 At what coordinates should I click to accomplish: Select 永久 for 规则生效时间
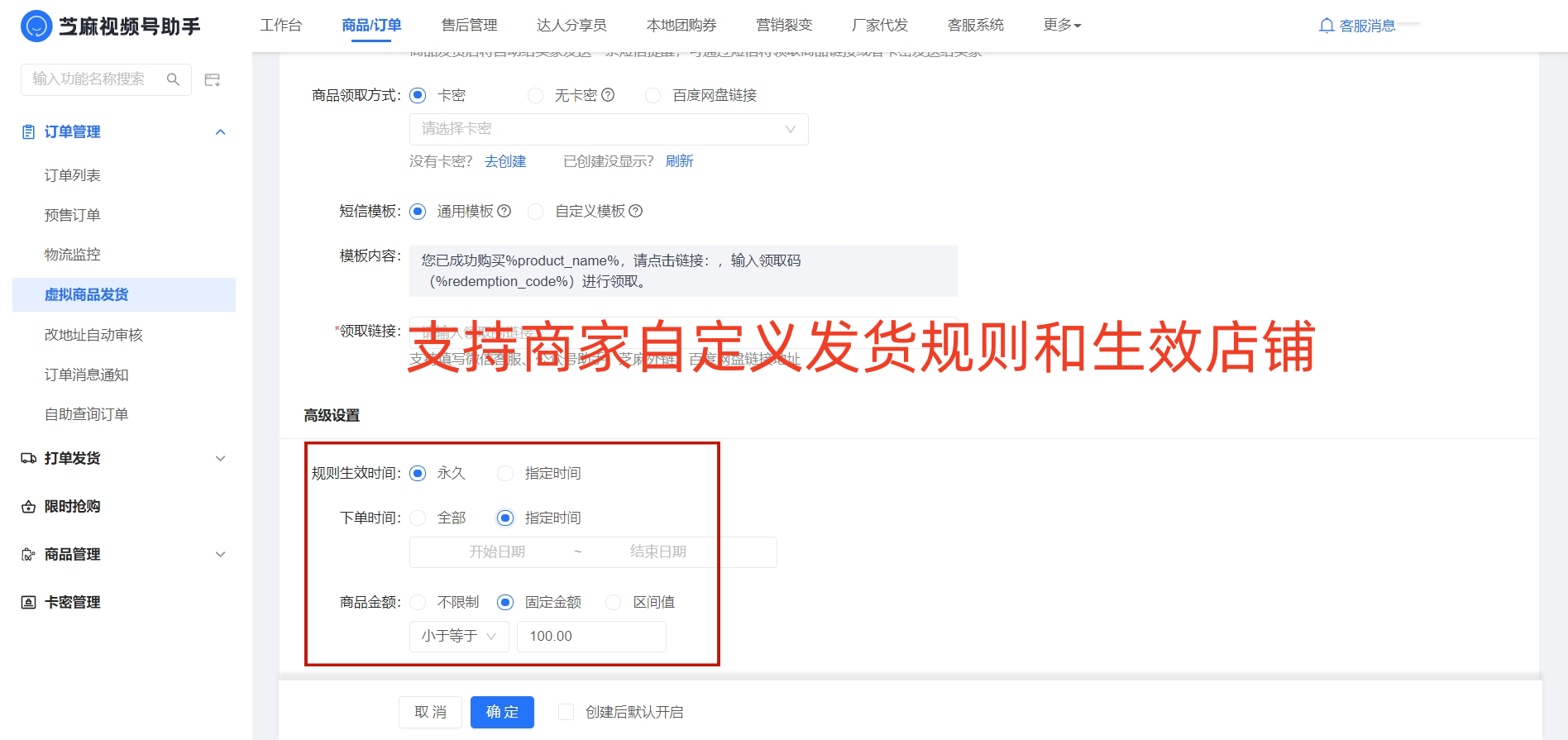click(x=418, y=473)
